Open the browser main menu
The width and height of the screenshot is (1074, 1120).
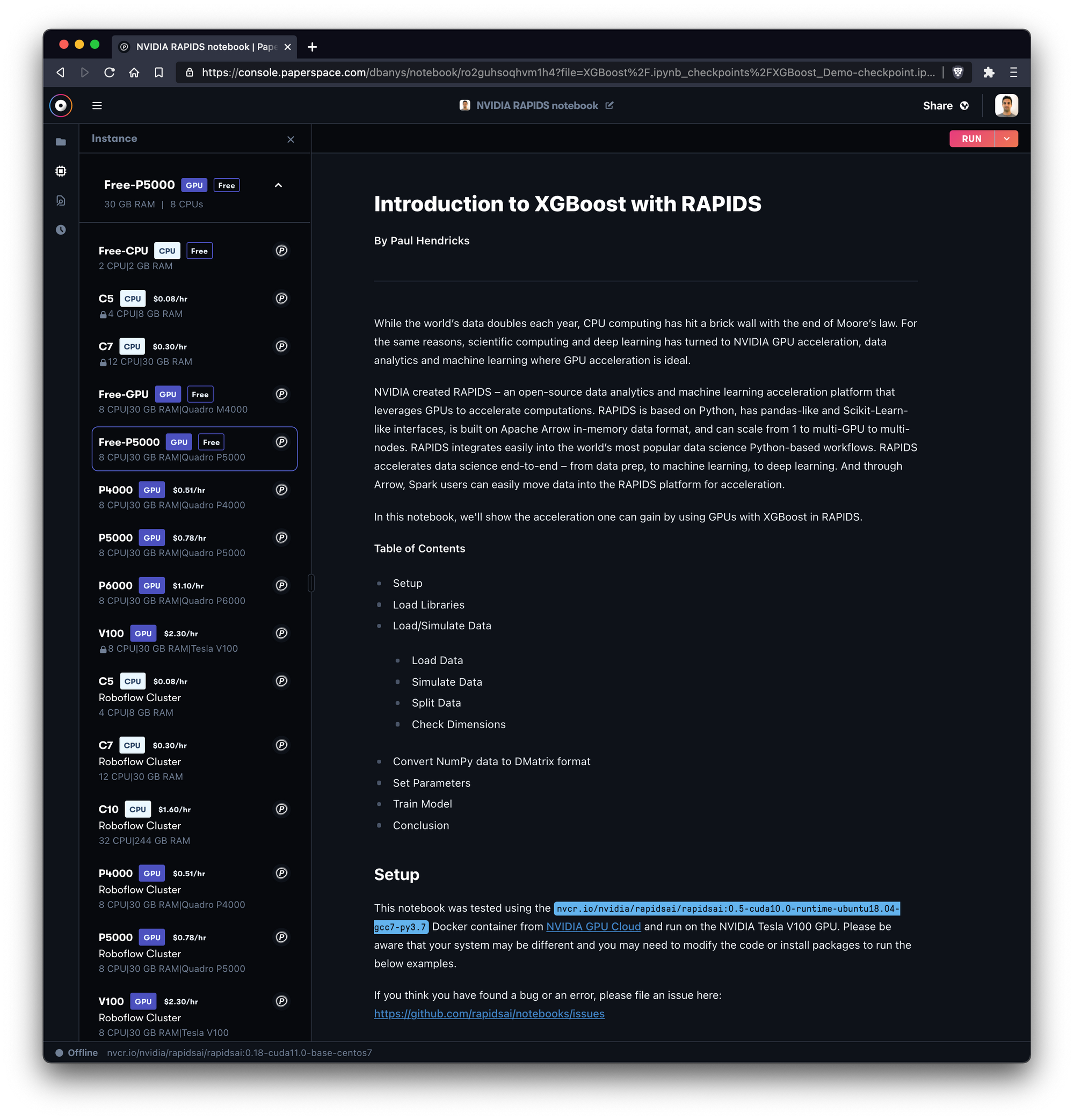(x=1013, y=72)
